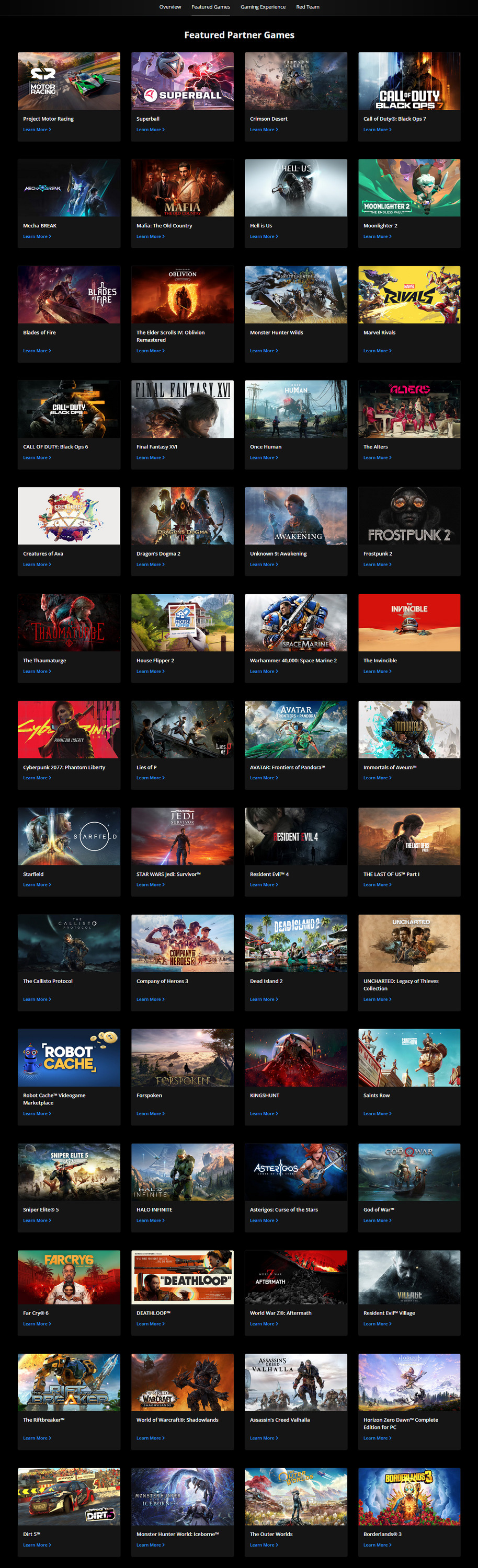The height and width of the screenshot is (1568, 478).
Task: Follow Learn More for Assassin's Creed Valhalla
Action: tap(264, 1438)
